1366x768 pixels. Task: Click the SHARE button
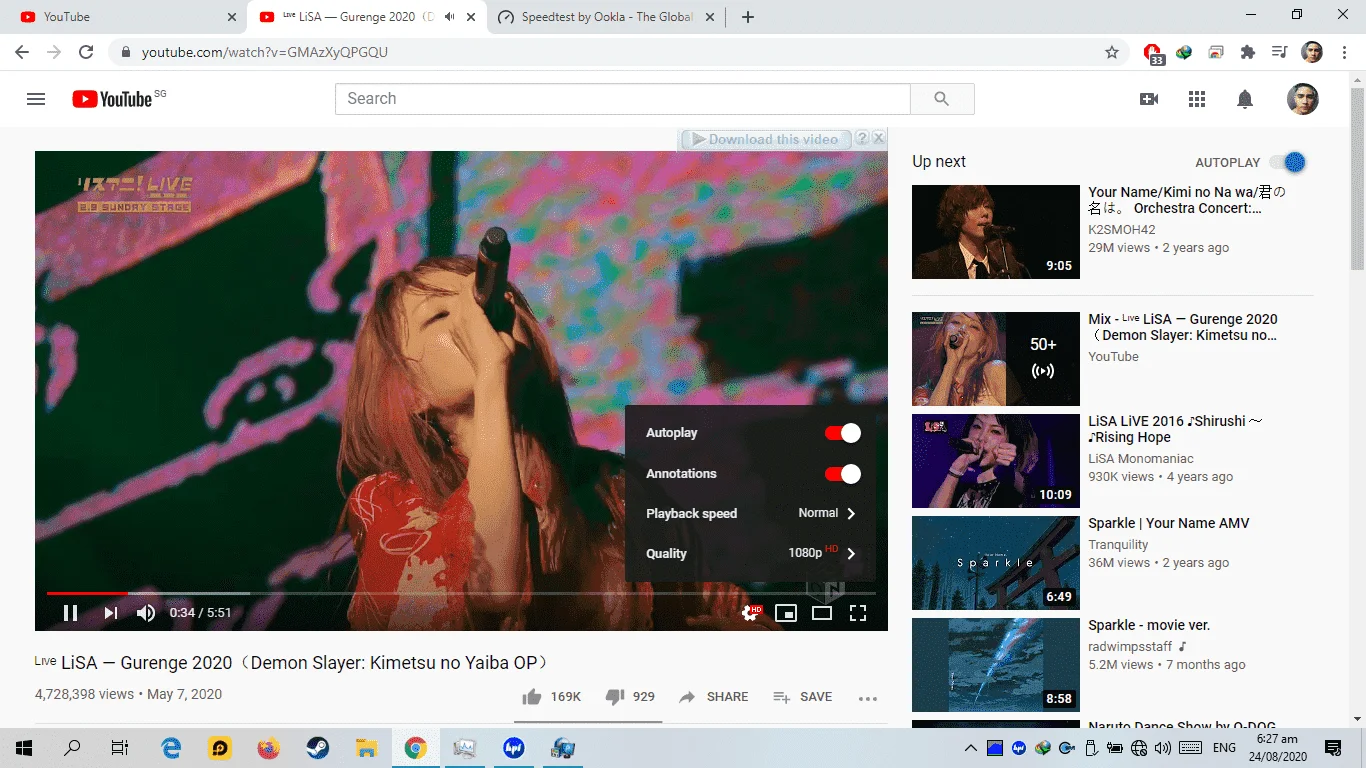pyautogui.click(x=713, y=697)
